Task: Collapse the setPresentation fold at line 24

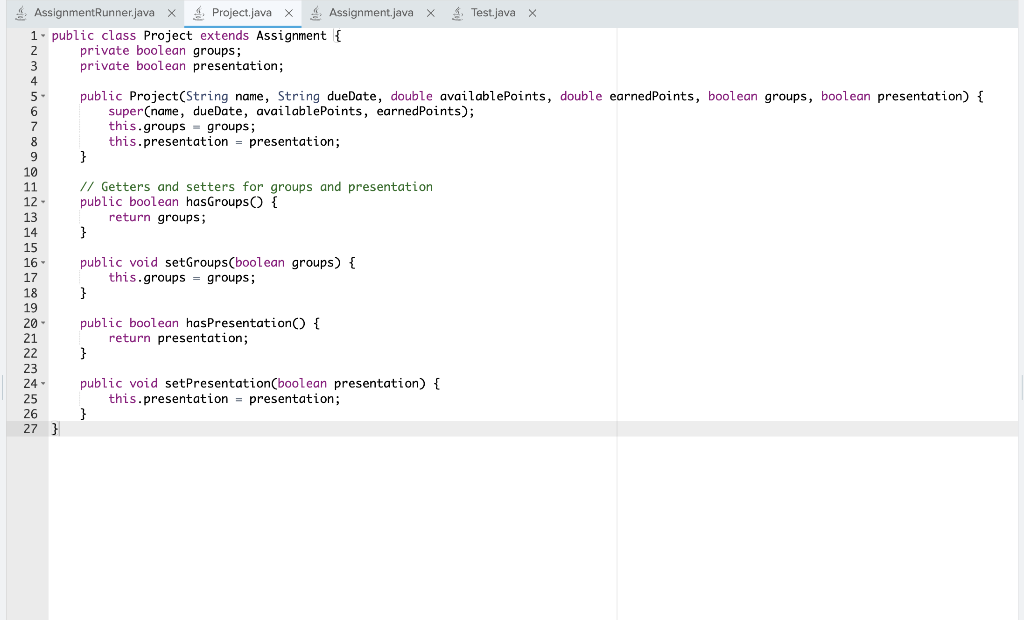Action: pos(43,383)
